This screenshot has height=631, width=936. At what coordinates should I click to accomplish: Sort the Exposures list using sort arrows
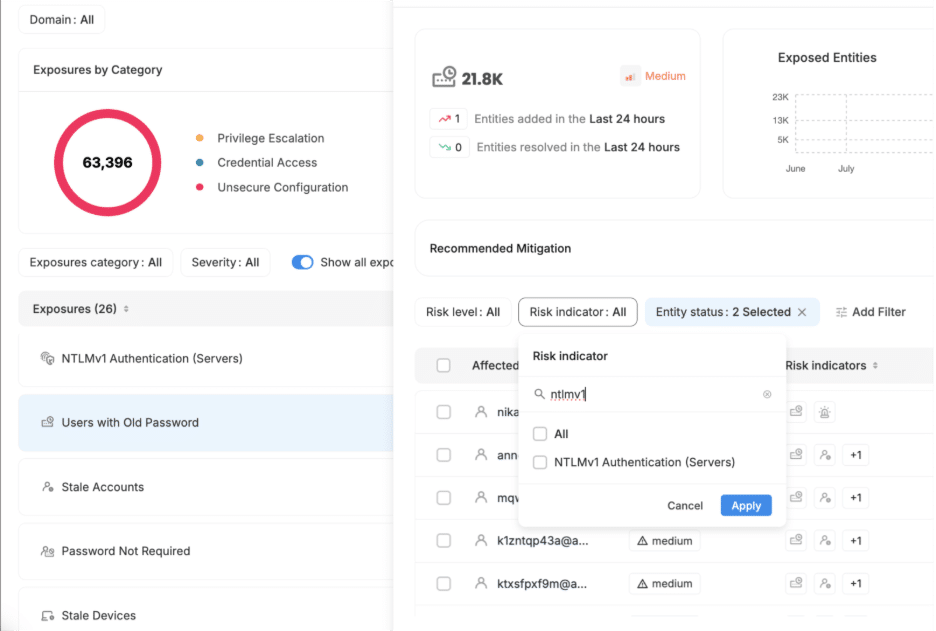click(x=126, y=310)
